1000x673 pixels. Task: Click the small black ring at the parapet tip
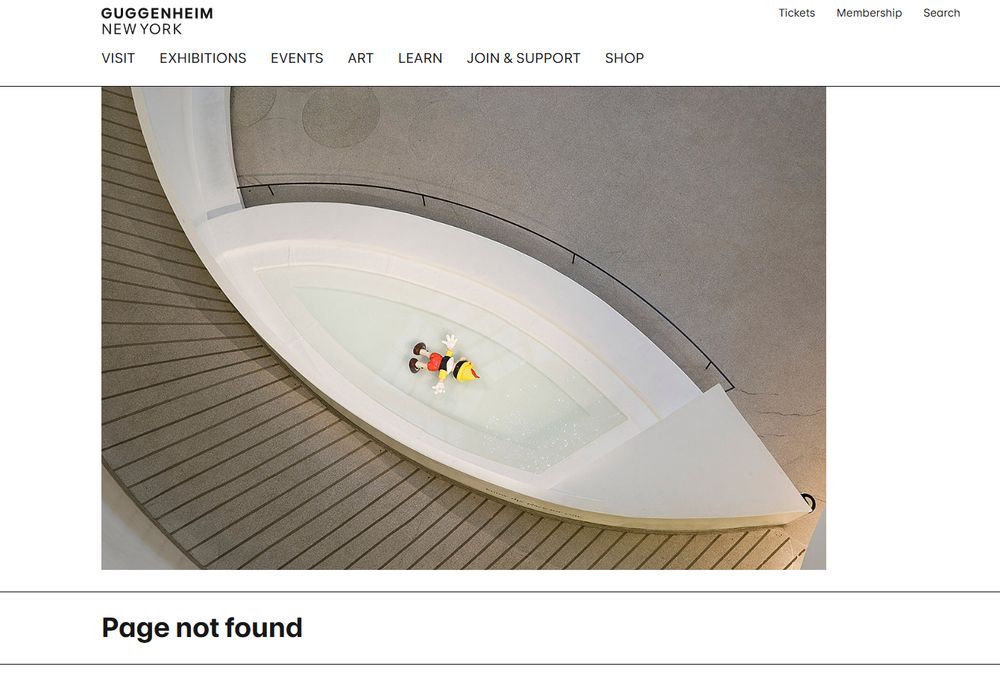pos(809,502)
